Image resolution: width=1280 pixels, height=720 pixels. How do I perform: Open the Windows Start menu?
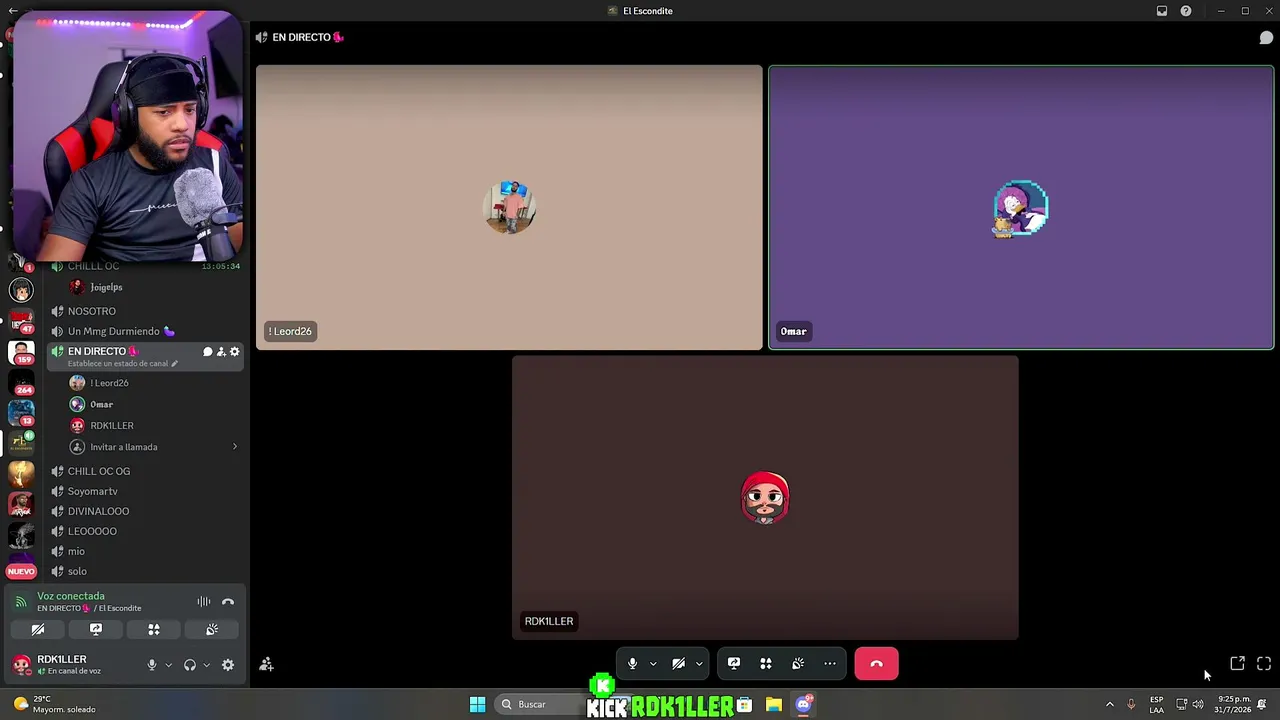point(478,705)
